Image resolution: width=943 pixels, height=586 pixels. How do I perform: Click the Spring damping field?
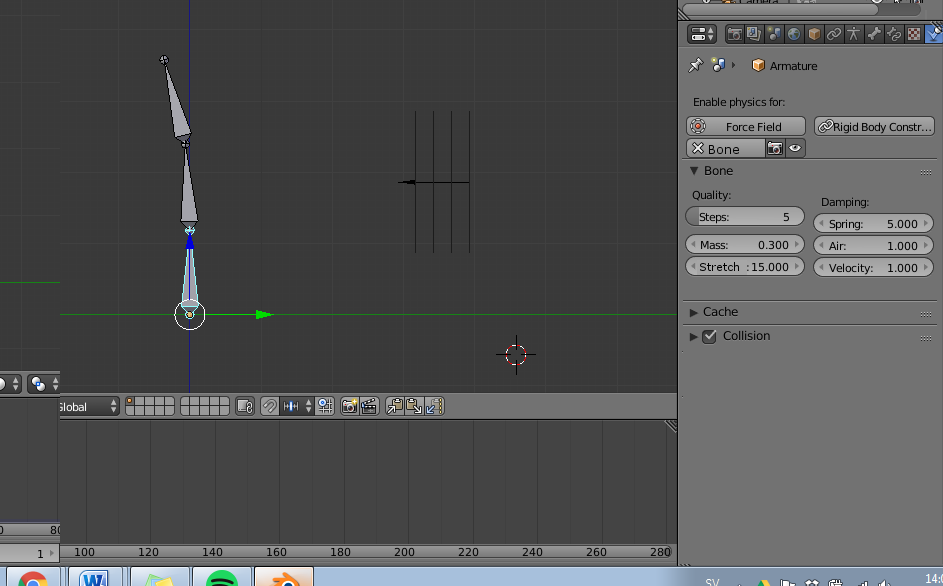pos(873,224)
